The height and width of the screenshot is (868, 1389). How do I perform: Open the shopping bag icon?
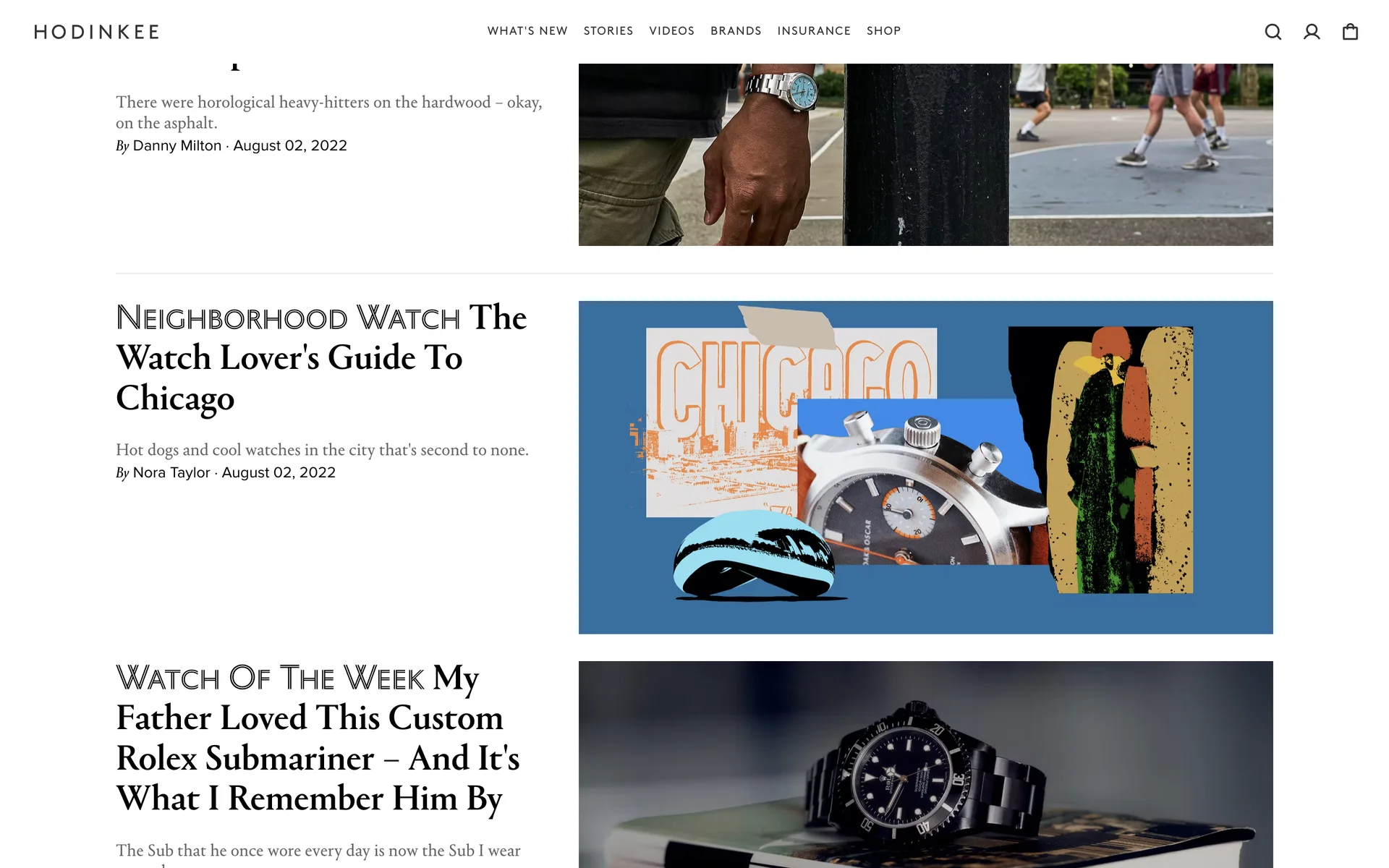pos(1350,32)
